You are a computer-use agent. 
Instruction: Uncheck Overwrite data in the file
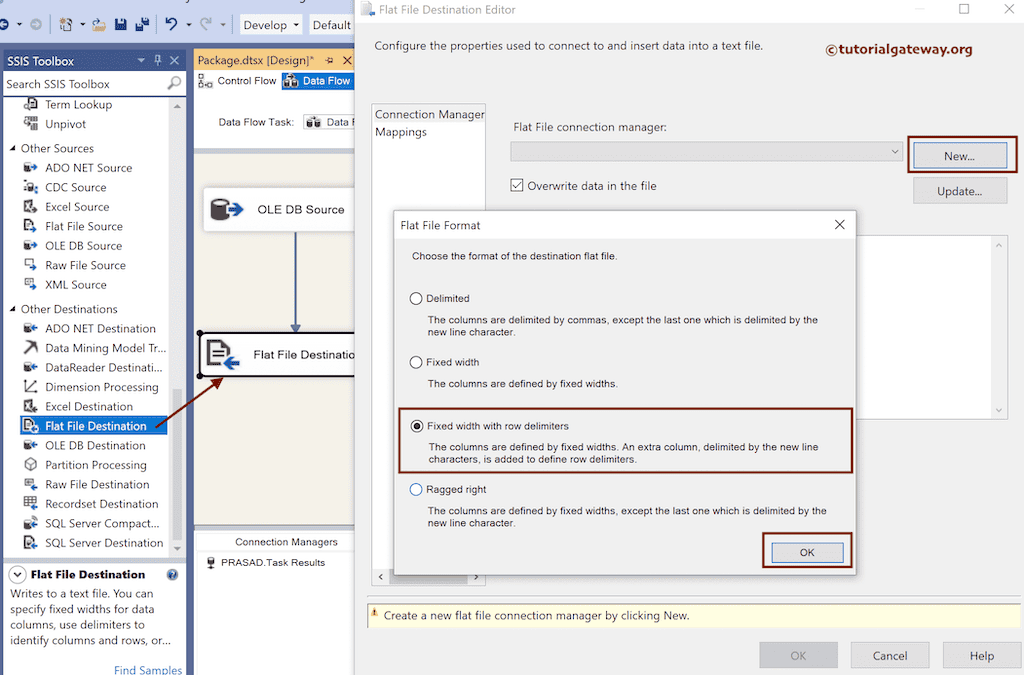coord(517,185)
